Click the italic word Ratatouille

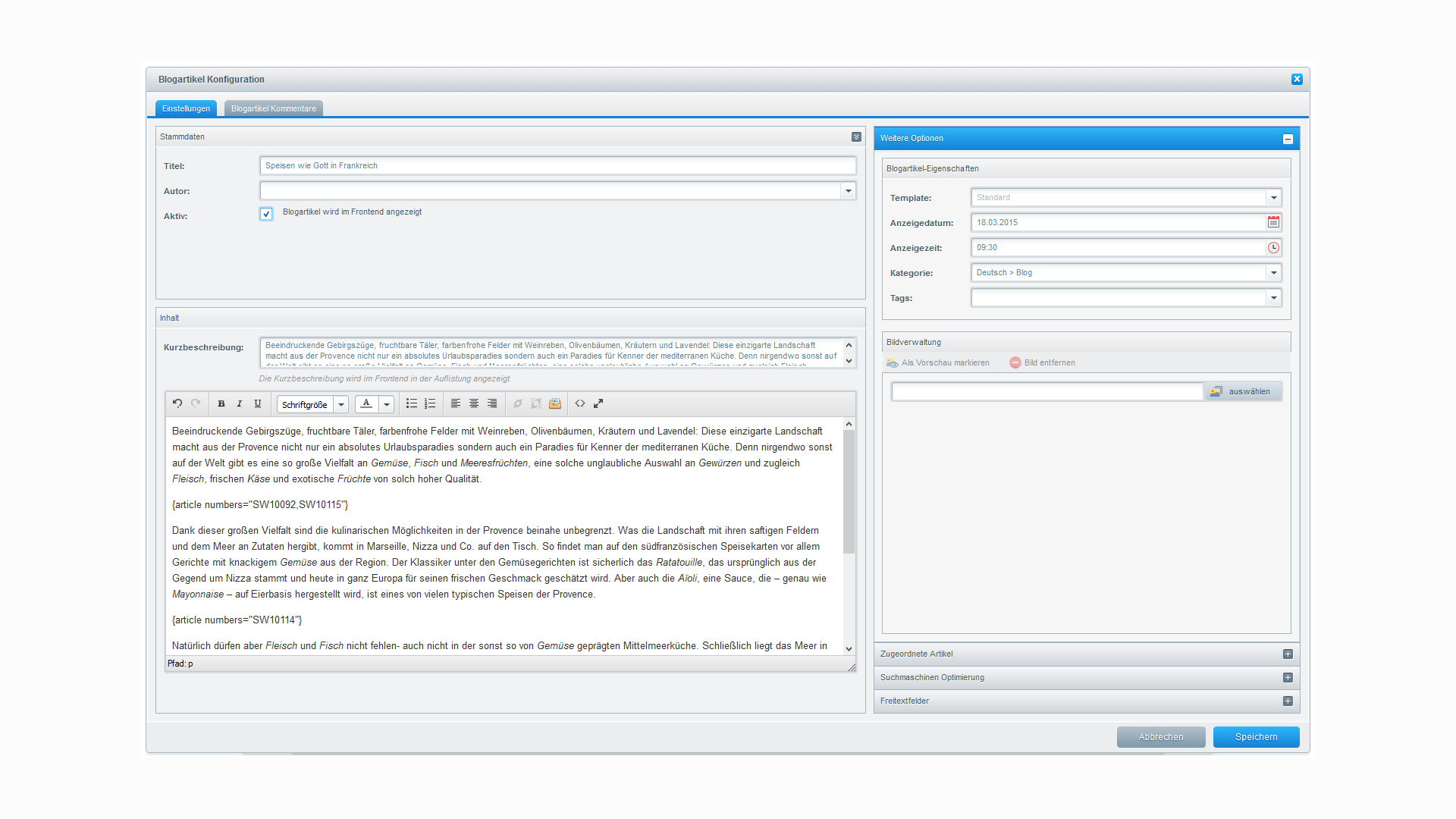679,562
